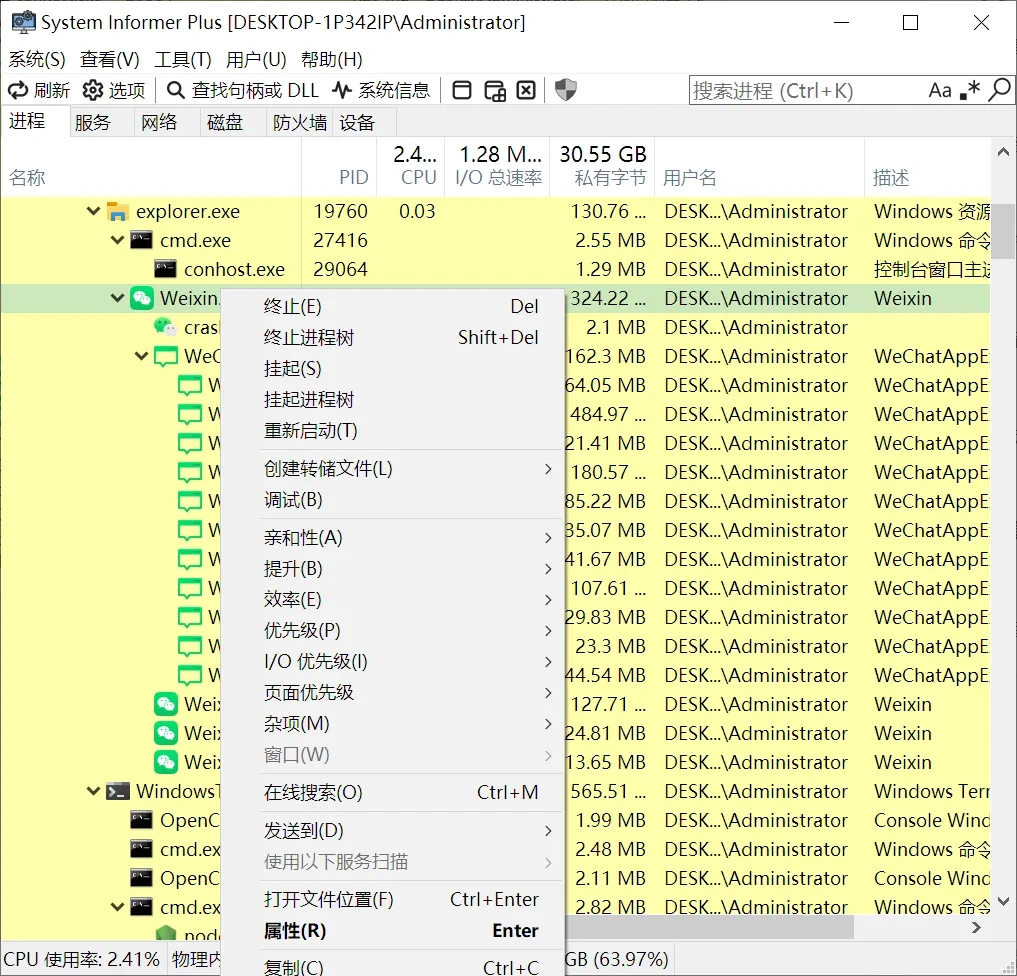Click OpenConsole icon in 2.11 MB row
Image resolution: width=1017 pixels, height=976 pixels.
click(141, 877)
